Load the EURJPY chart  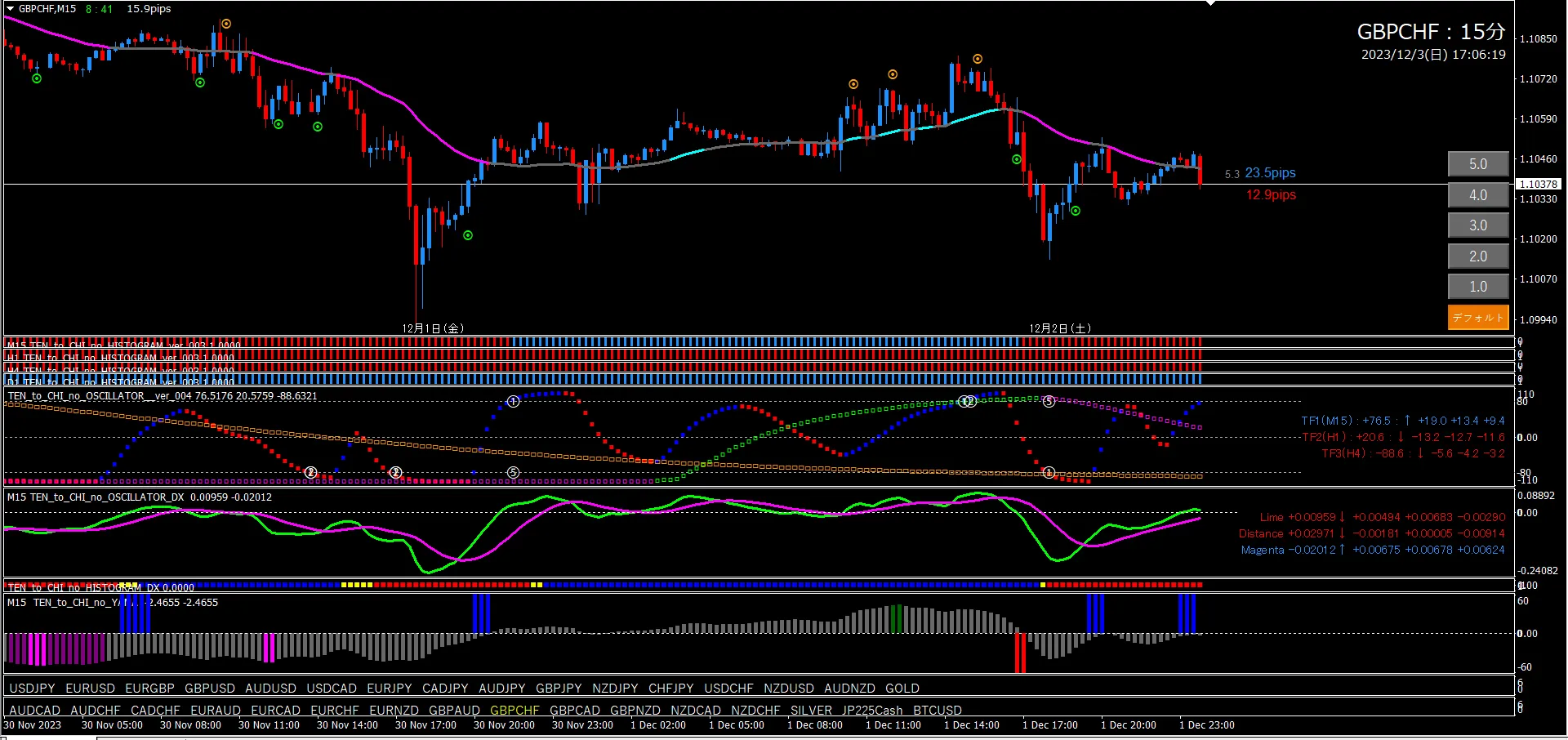(390, 689)
